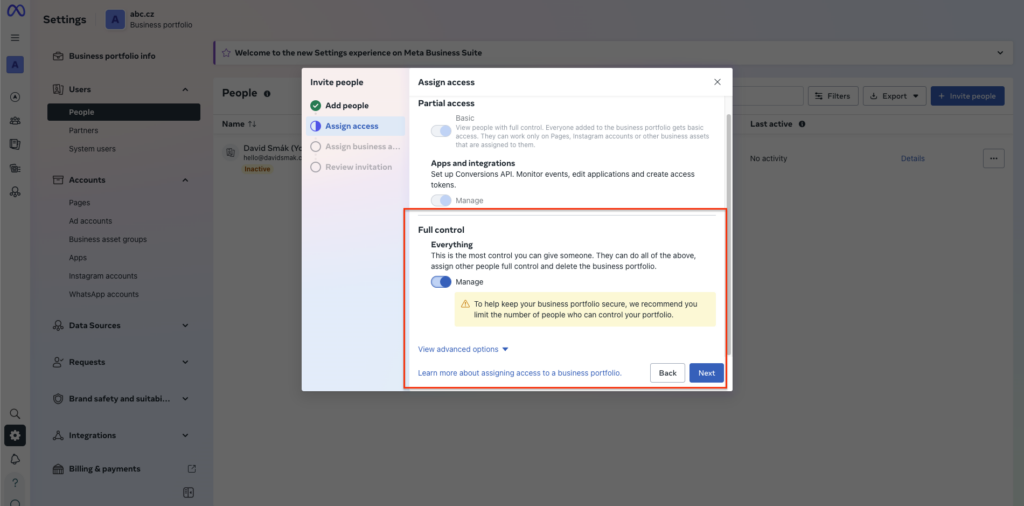The width and height of the screenshot is (1024, 506).
Task: Click the Data Sources icon
Action: [58, 325]
